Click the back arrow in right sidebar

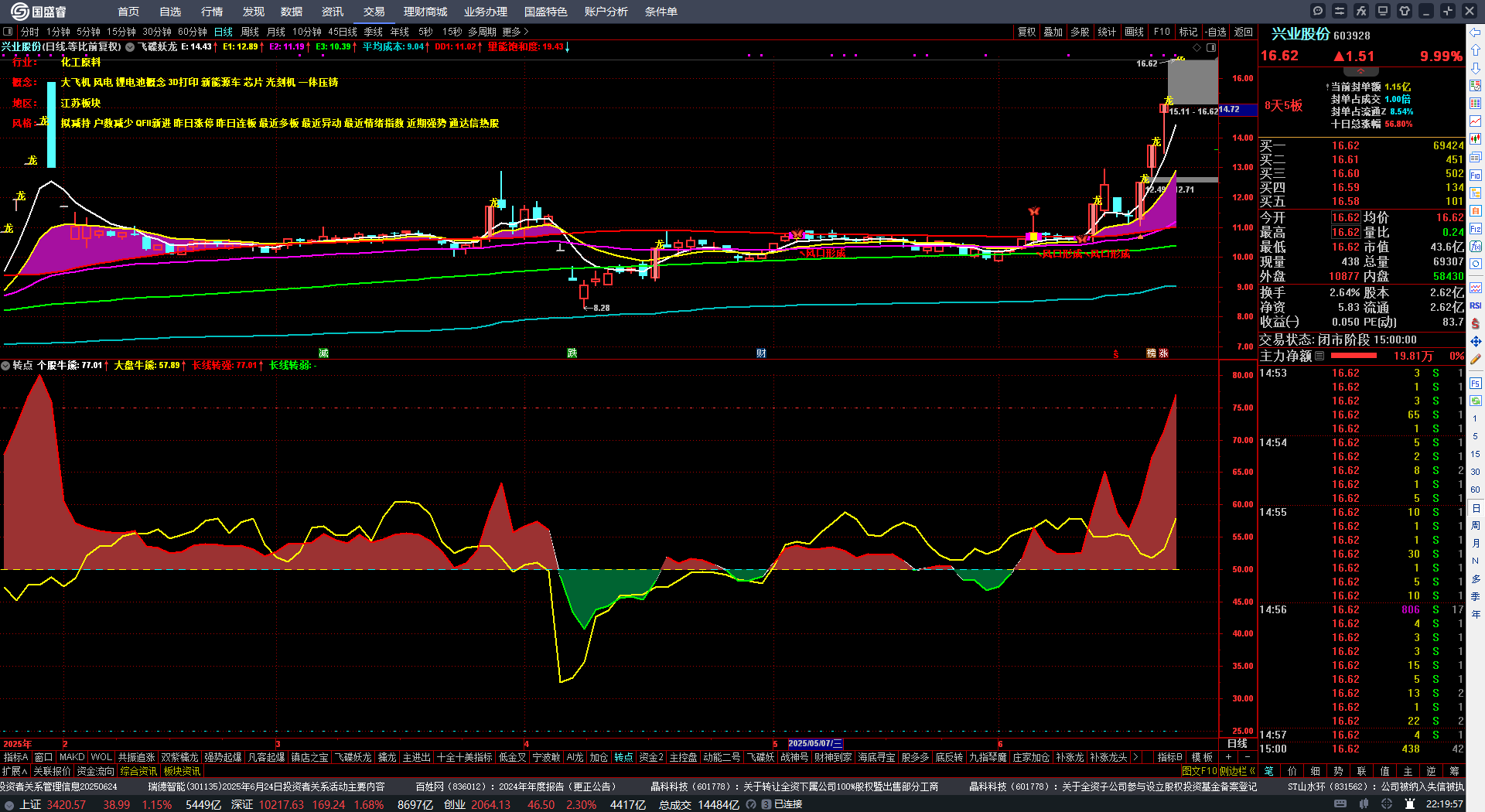1476,32
